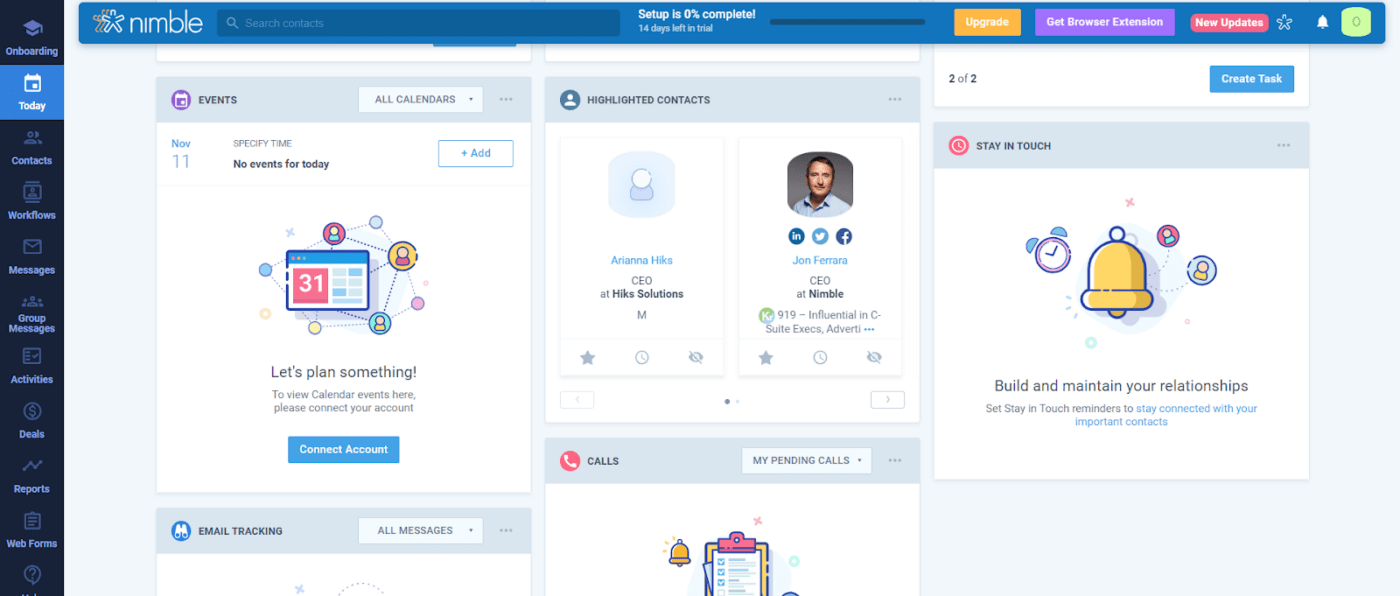The width and height of the screenshot is (1400, 596).
Task: Open Jon Ferrara's LinkedIn profile icon
Action: (x=797, y=236)
